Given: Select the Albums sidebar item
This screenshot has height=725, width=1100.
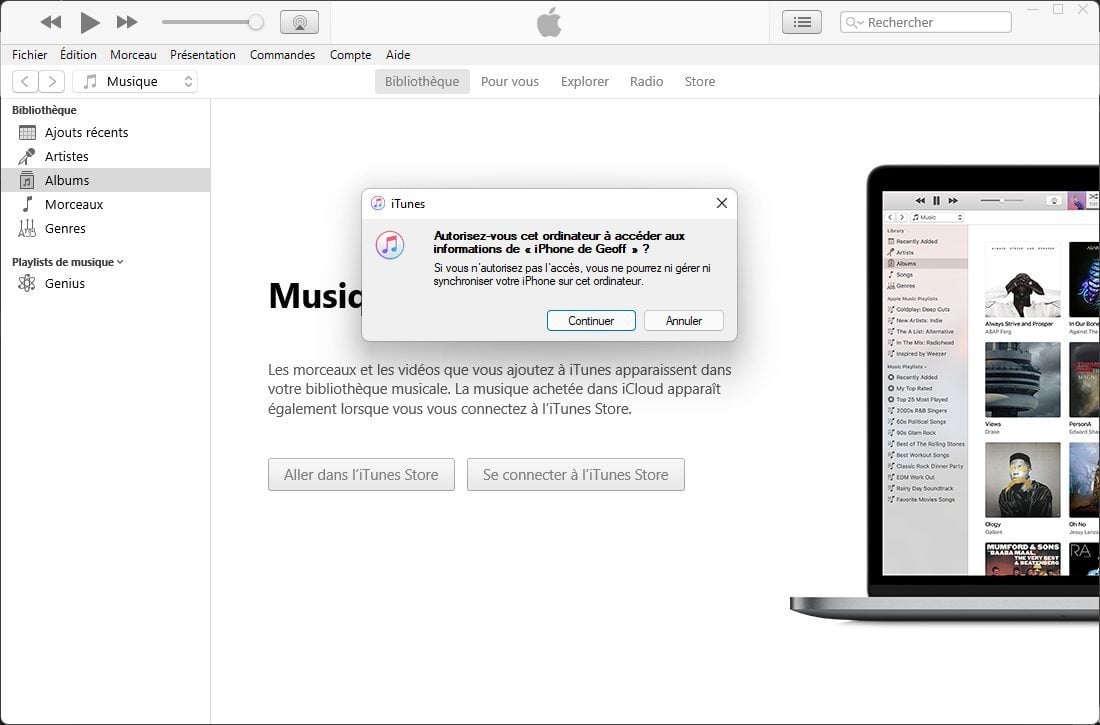Looking at the screenshot, I should pyautogui.click(x=105, y=180).
